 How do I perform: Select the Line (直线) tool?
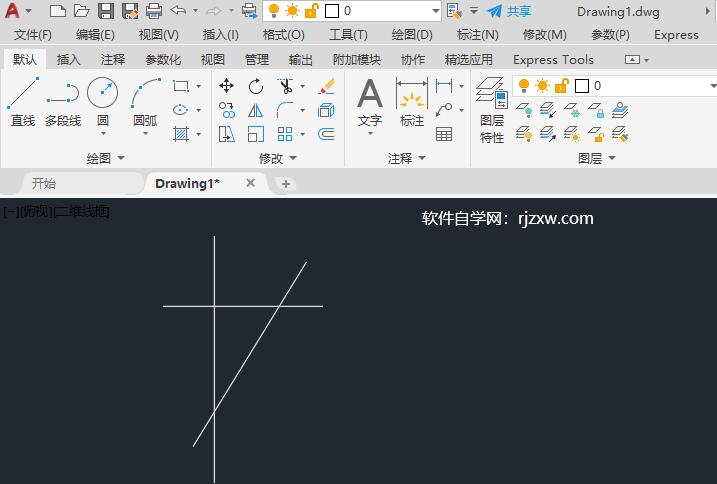(23, 102)
